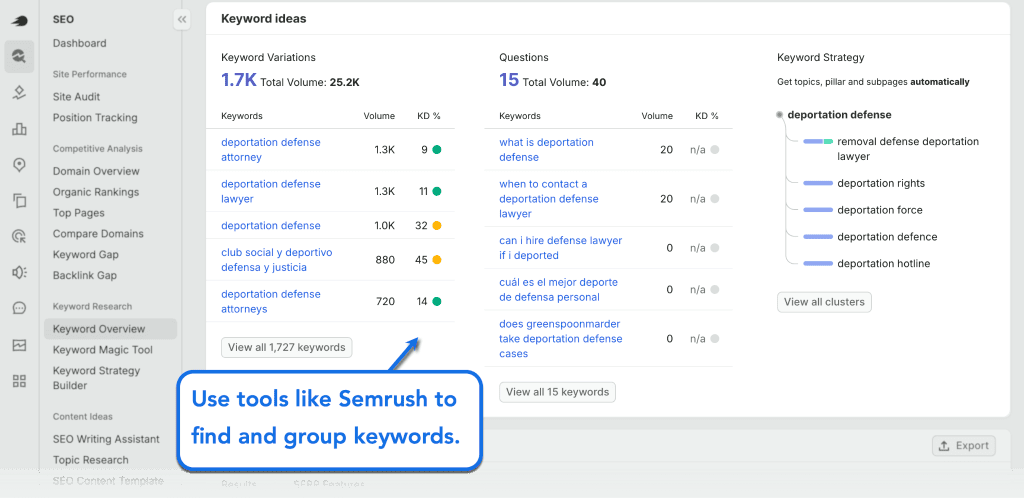Open 'can i hire defense lawyer if i deported'

click(x=561, y=248)
